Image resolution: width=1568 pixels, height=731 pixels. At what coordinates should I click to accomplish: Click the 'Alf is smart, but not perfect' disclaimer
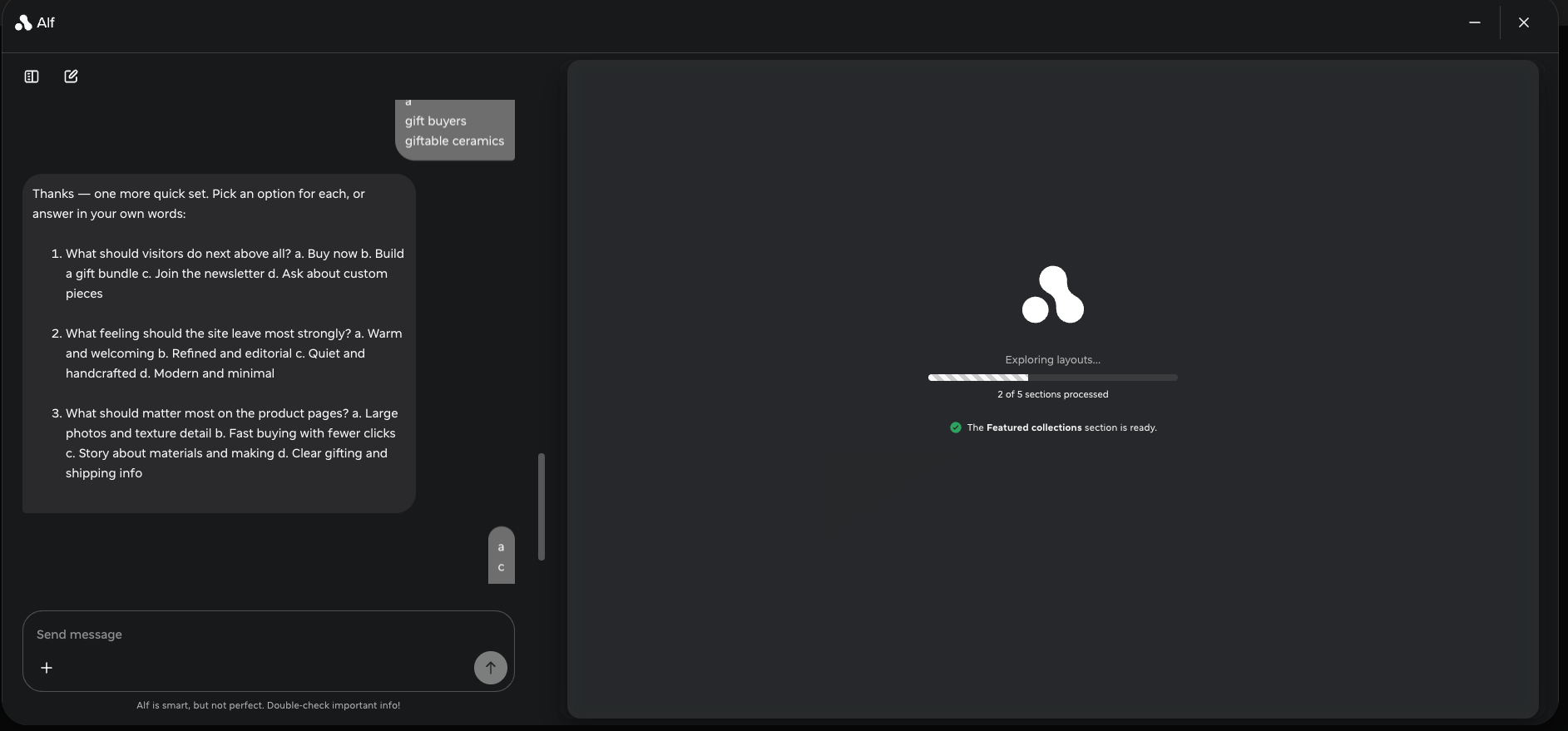point(269,705)
